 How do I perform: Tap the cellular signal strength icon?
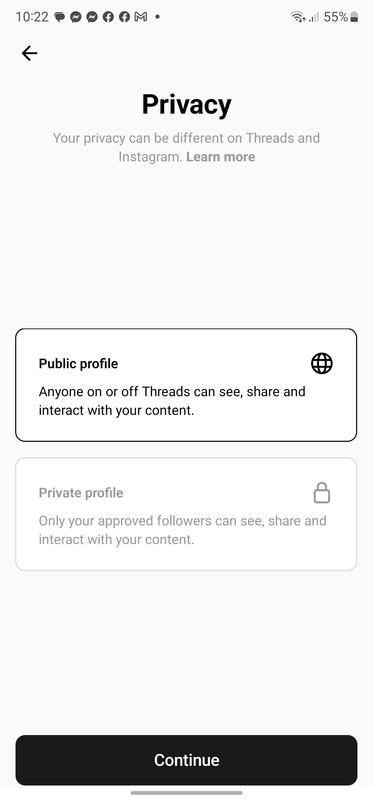(x=314, y=17)
